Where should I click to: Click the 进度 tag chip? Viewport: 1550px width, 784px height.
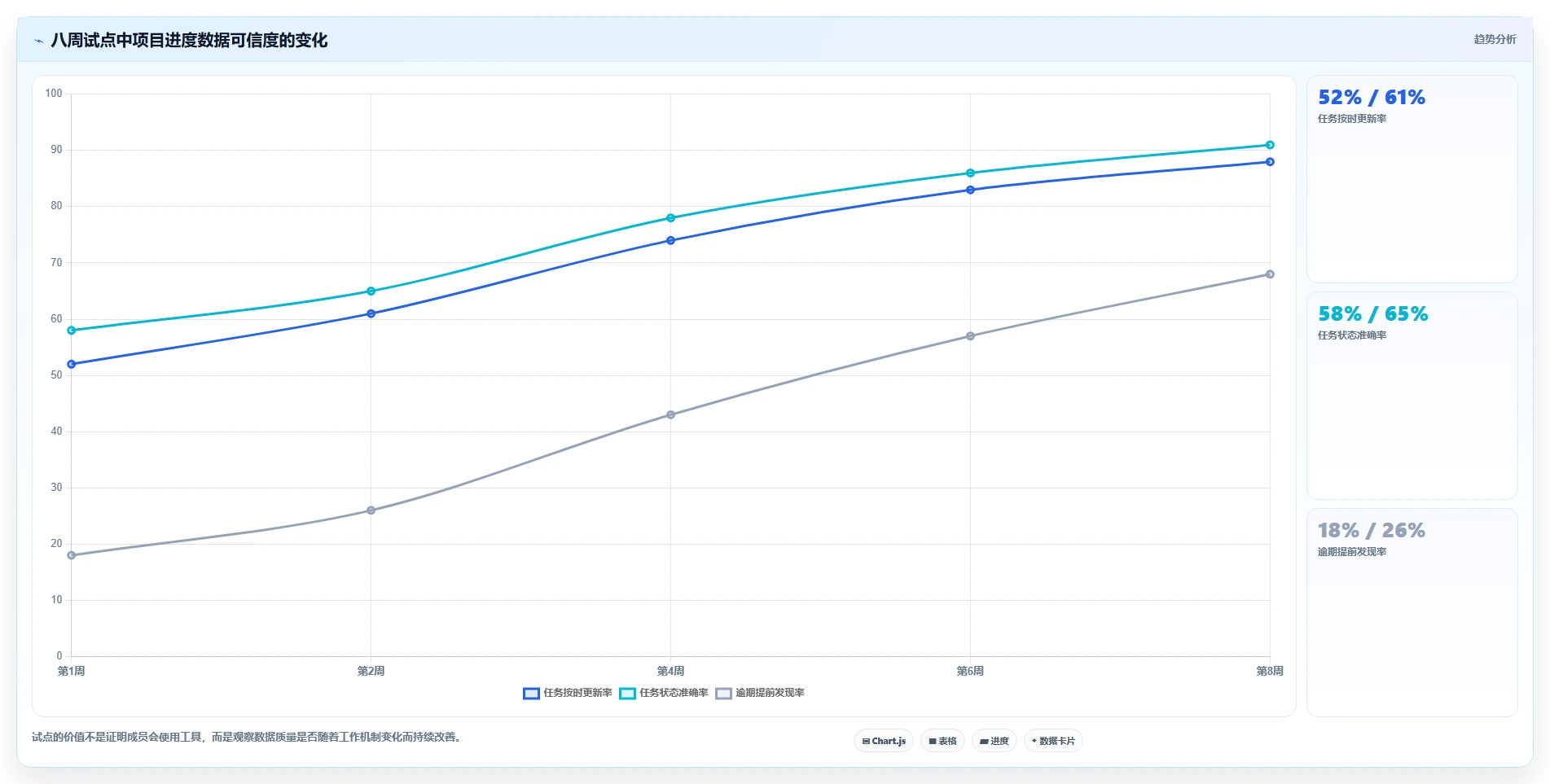tap(994, 741)
